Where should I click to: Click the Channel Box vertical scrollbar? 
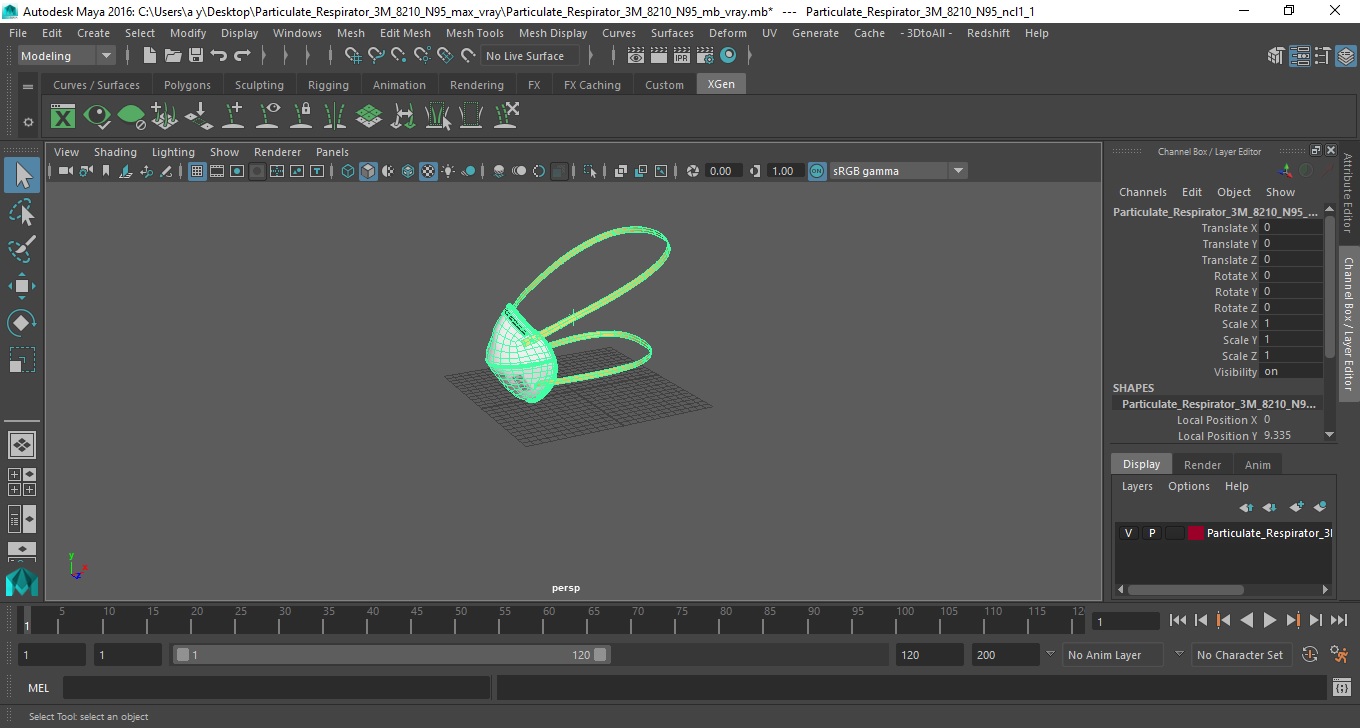point(1329,286)
